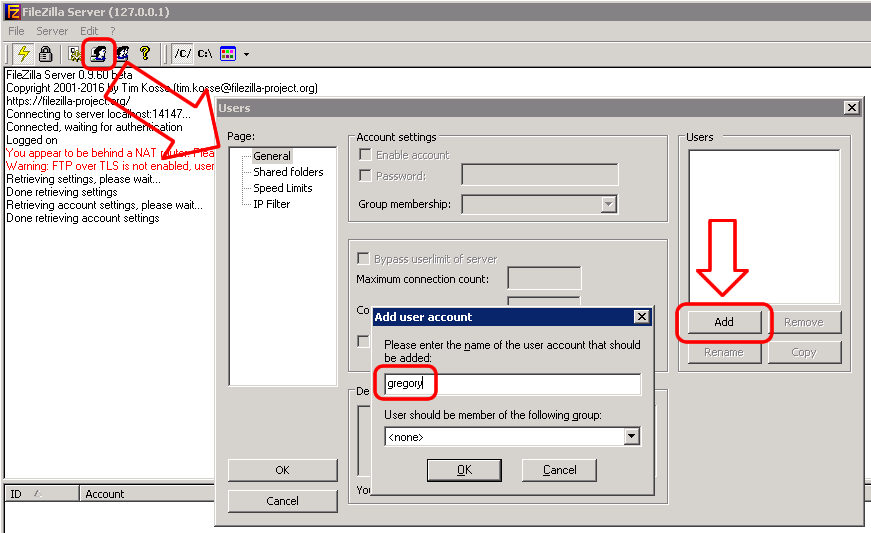Open the Users dialog toolbar icon

point(98,53)
